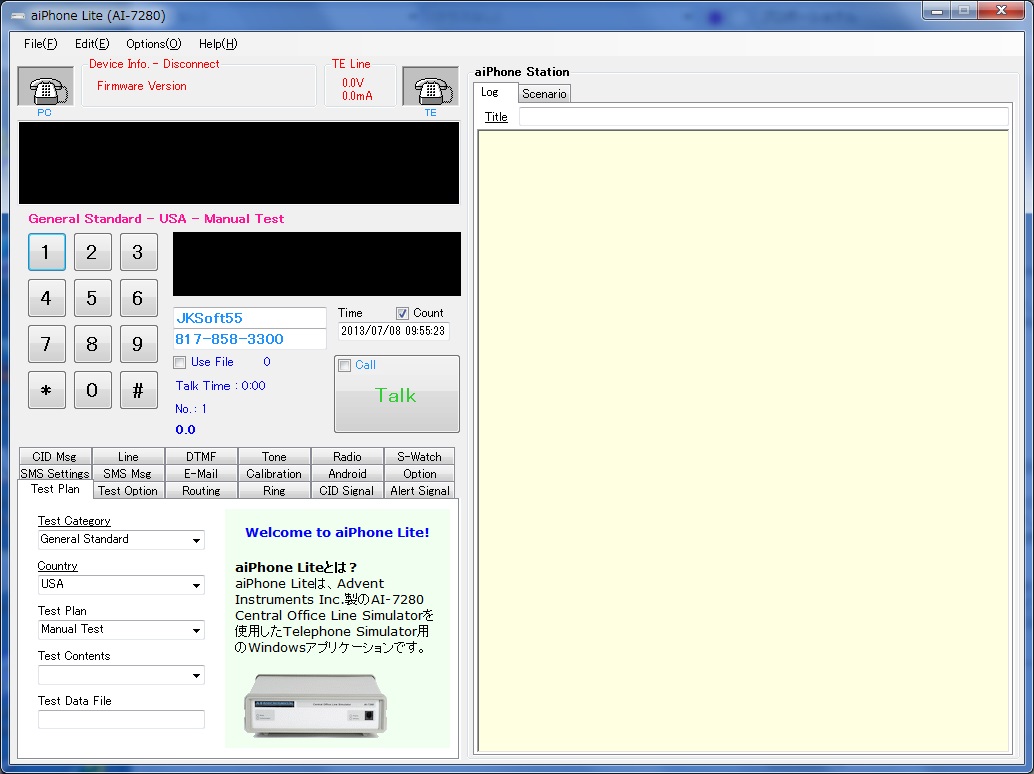
Task: Enable the Use File checkbox
Action: tap(179, 362)
